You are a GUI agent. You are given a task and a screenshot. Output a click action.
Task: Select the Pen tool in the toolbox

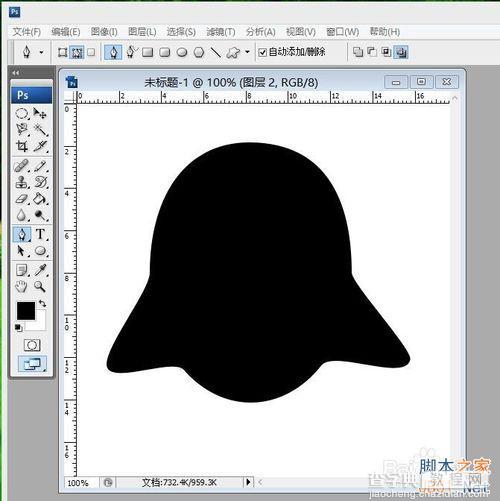[x=22, y=234]
